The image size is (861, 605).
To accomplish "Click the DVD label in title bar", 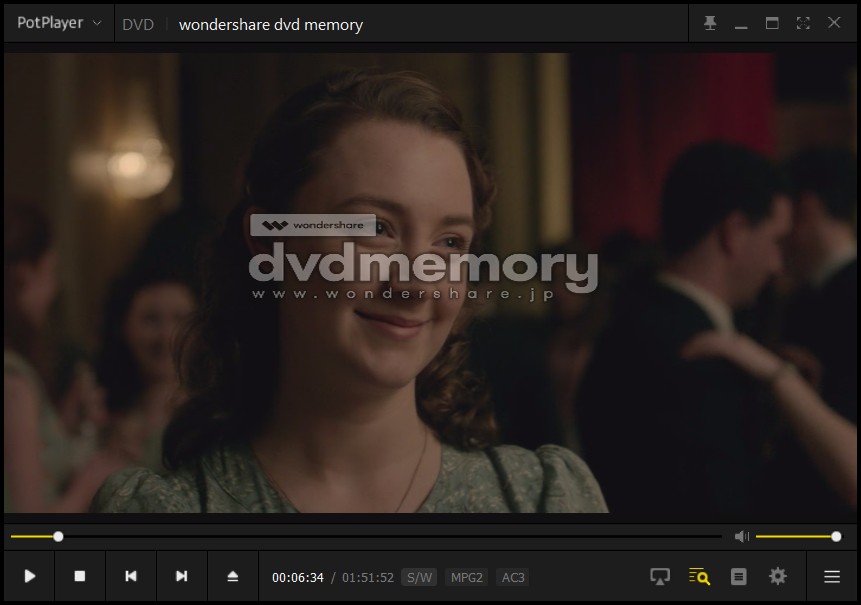I will click(x=138, y=24).
